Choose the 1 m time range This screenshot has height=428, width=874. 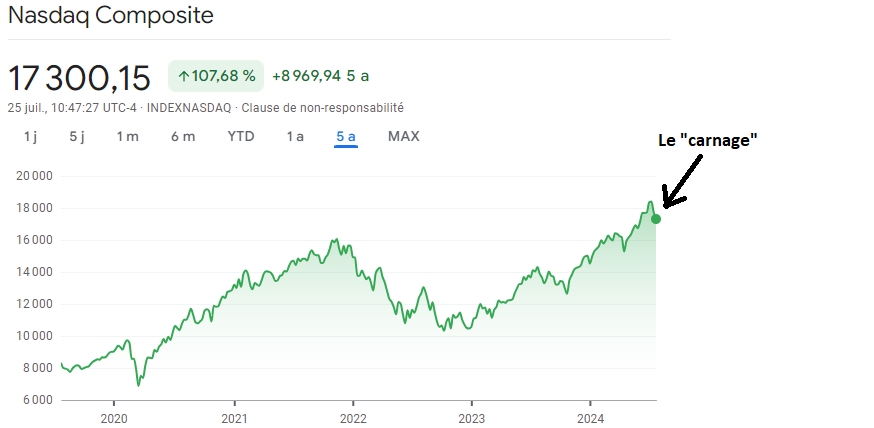click(127, 136)
